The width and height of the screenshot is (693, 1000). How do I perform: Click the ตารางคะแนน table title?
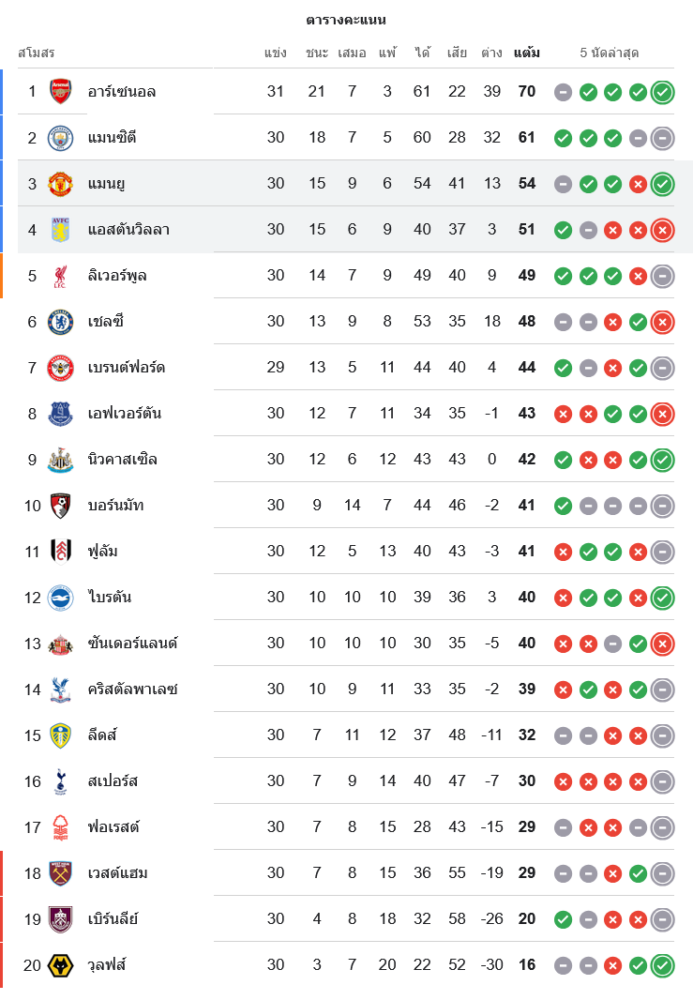(x=346, y=20)
